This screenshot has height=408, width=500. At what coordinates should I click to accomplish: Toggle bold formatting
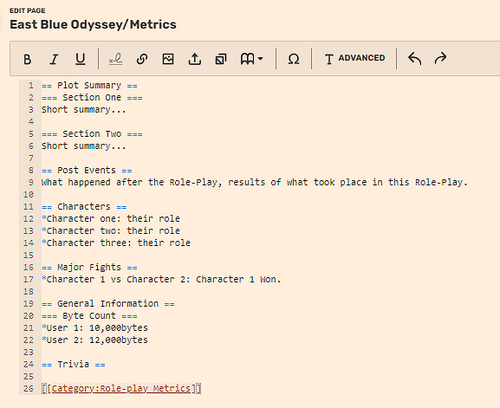(27, 59)
